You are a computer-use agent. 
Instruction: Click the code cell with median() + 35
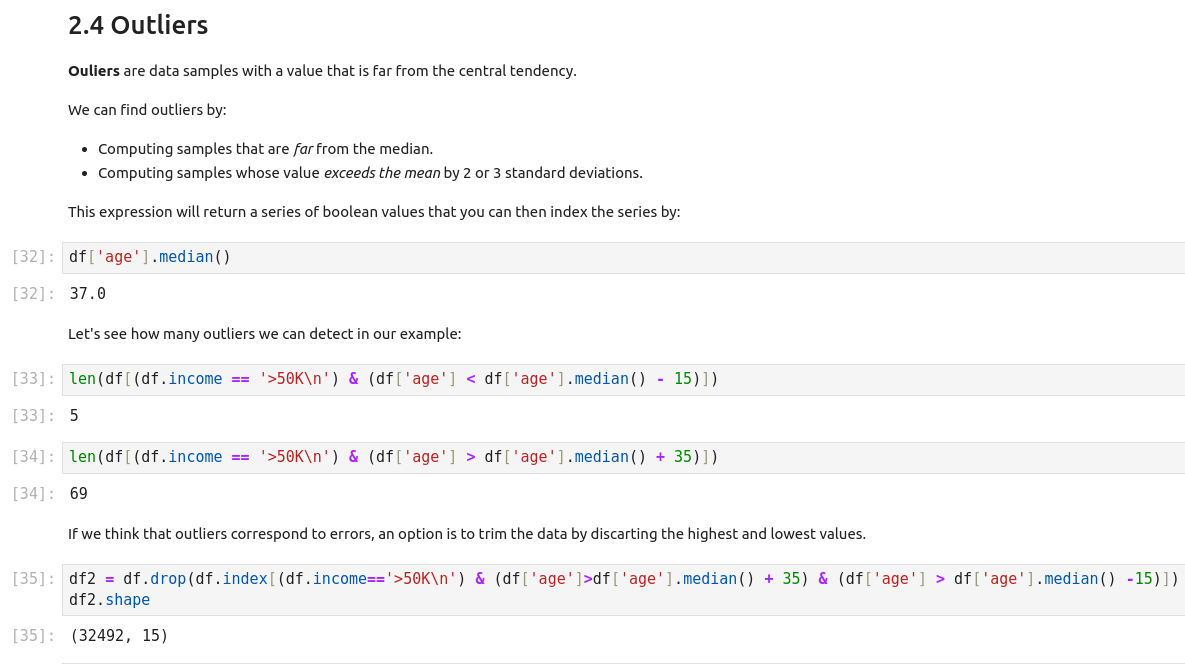point(393,457)
